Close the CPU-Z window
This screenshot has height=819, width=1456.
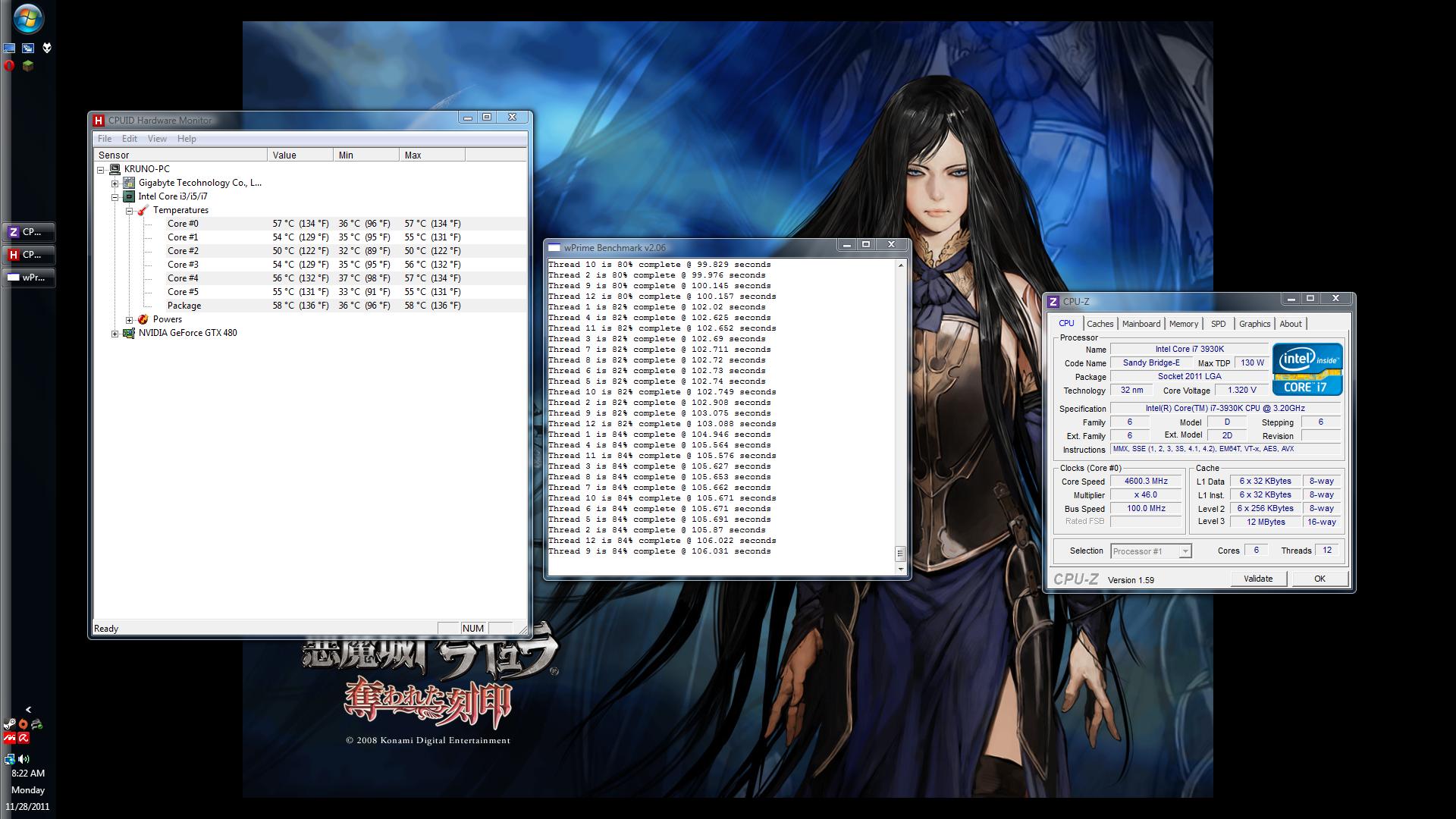(1335, 299)
